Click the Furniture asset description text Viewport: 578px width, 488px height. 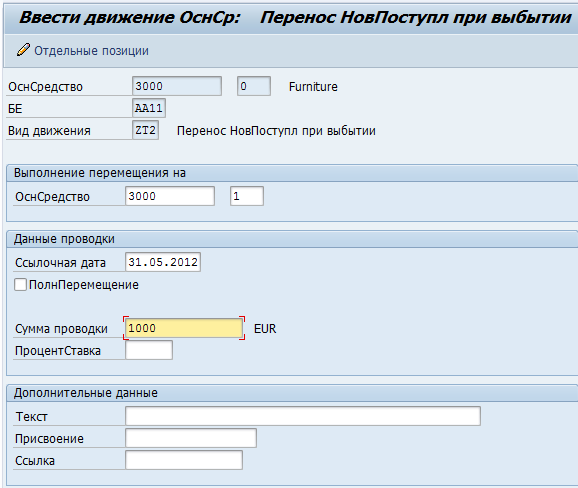click(313, 87)
